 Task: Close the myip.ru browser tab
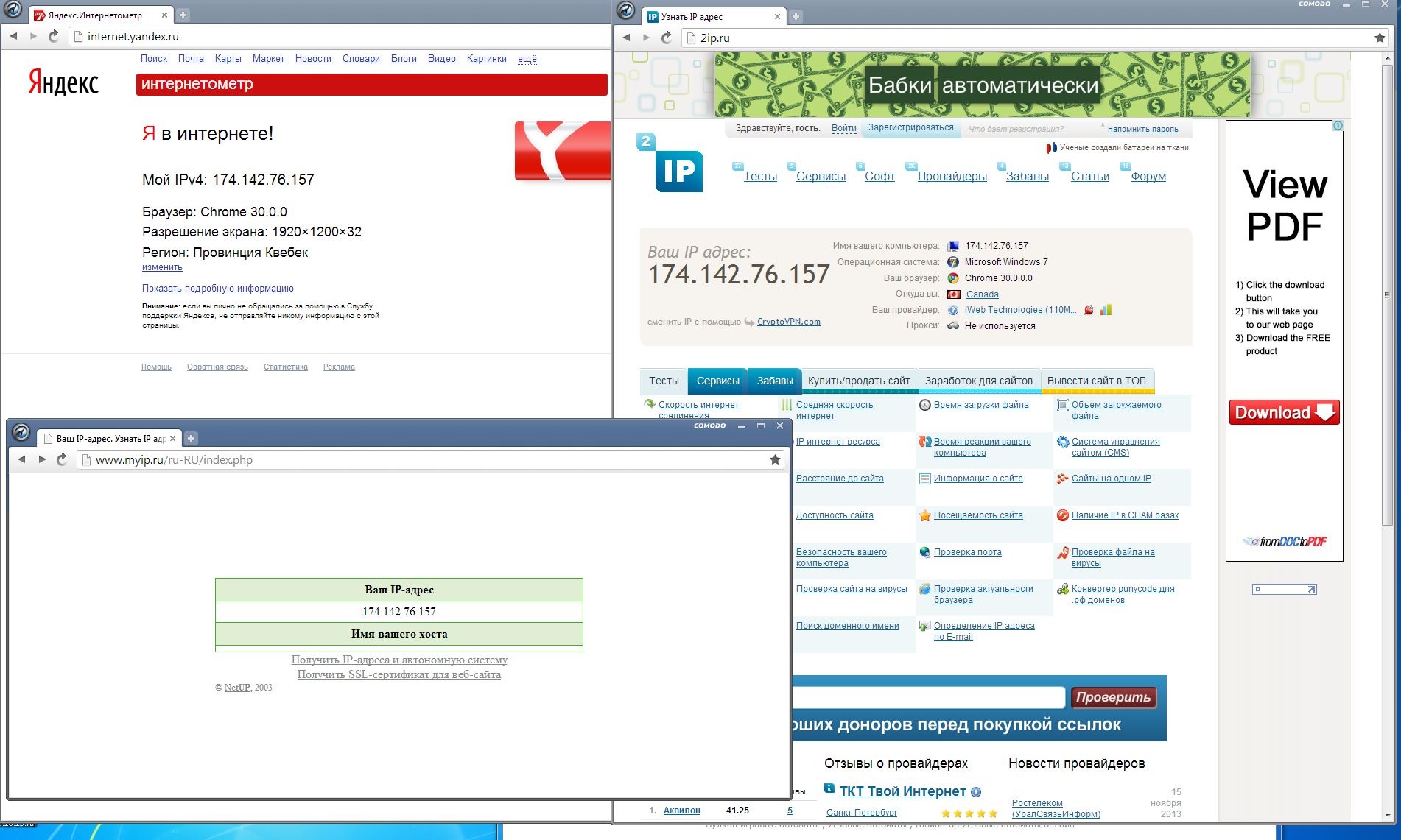pyautogui.click(x=172, y=438)
